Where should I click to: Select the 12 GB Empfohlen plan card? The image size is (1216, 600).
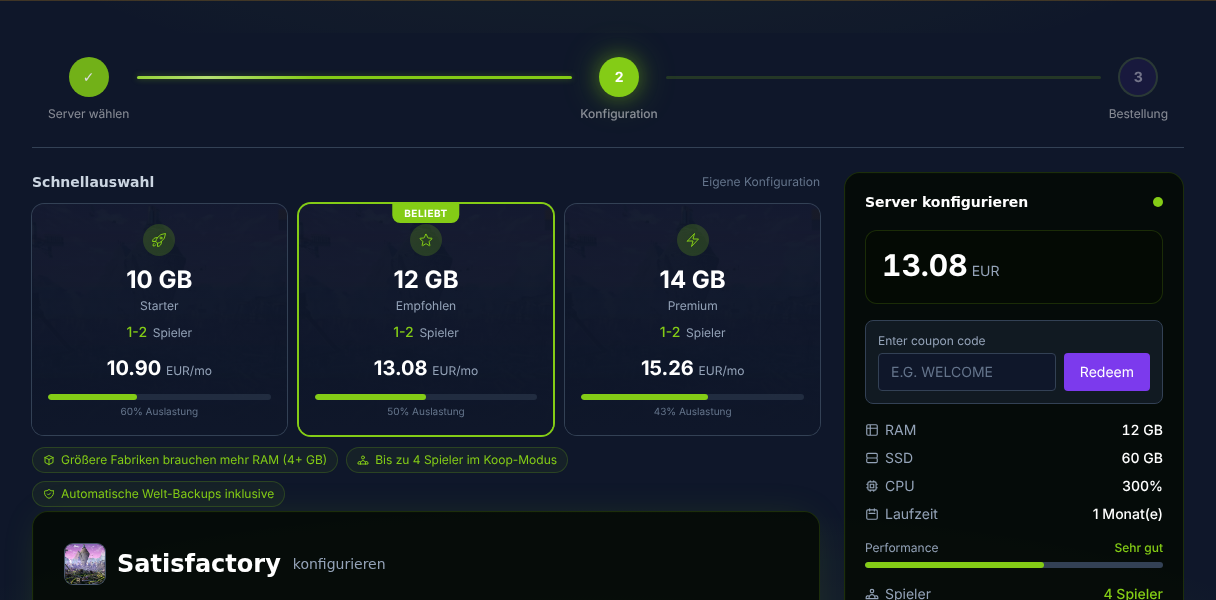tap(426, 320)
